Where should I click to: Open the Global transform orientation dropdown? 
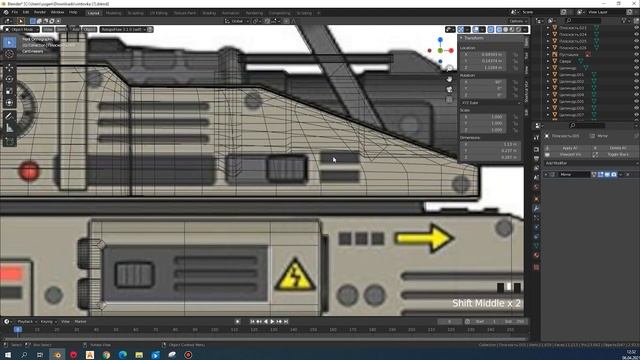(x=237, y=21)
